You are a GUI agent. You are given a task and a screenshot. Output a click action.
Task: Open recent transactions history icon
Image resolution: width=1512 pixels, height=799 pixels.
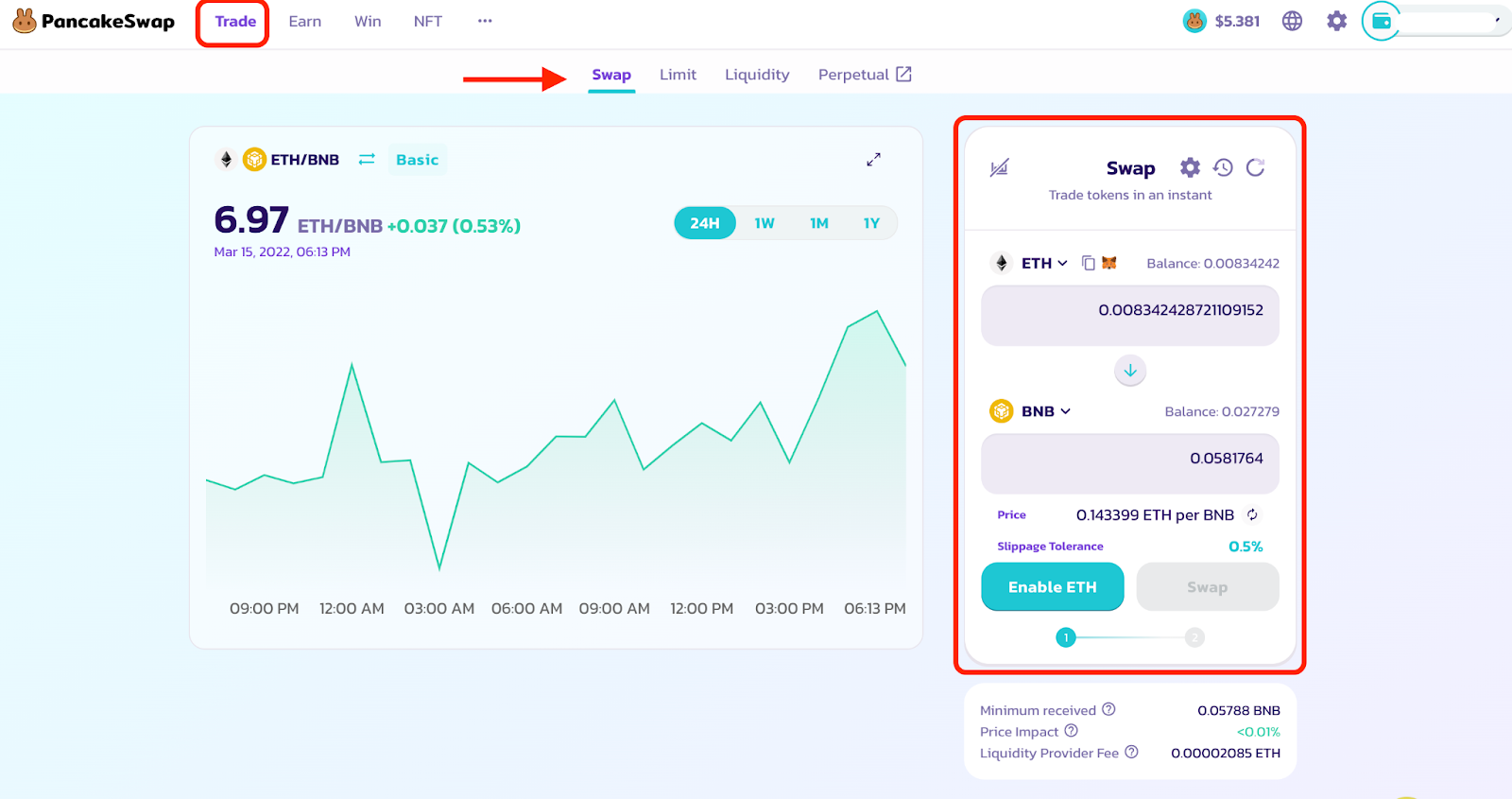(x=1223, y=167)
